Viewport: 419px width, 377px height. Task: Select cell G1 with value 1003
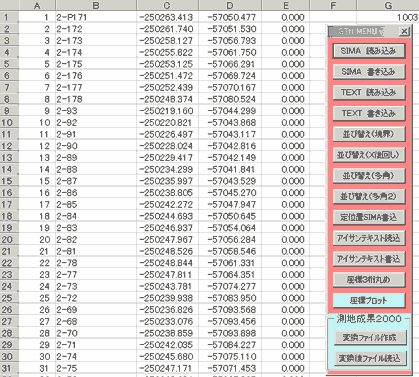click(x=388, y=17)
